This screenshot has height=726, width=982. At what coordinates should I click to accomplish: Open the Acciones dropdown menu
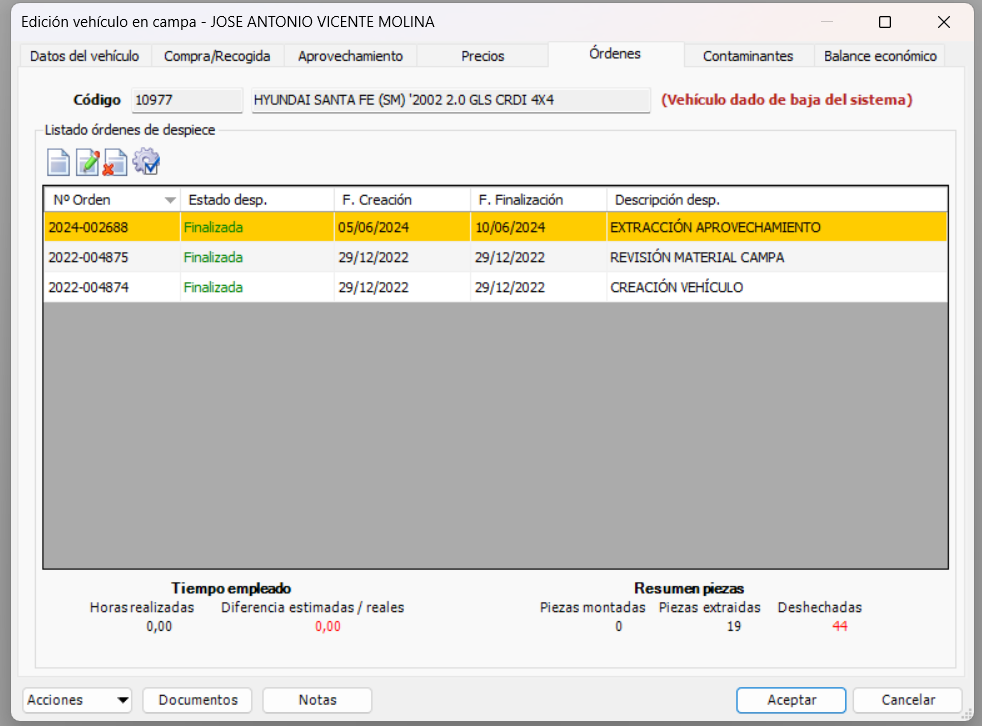point(76,700)
